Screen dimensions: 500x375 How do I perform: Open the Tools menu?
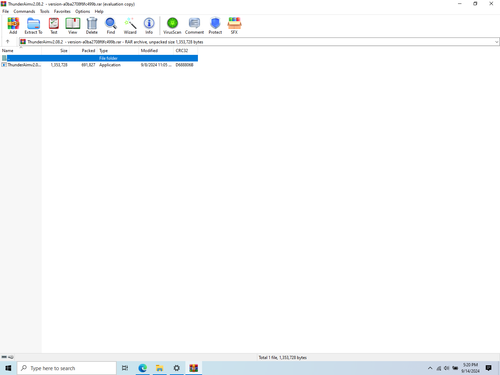click(45, 11)
